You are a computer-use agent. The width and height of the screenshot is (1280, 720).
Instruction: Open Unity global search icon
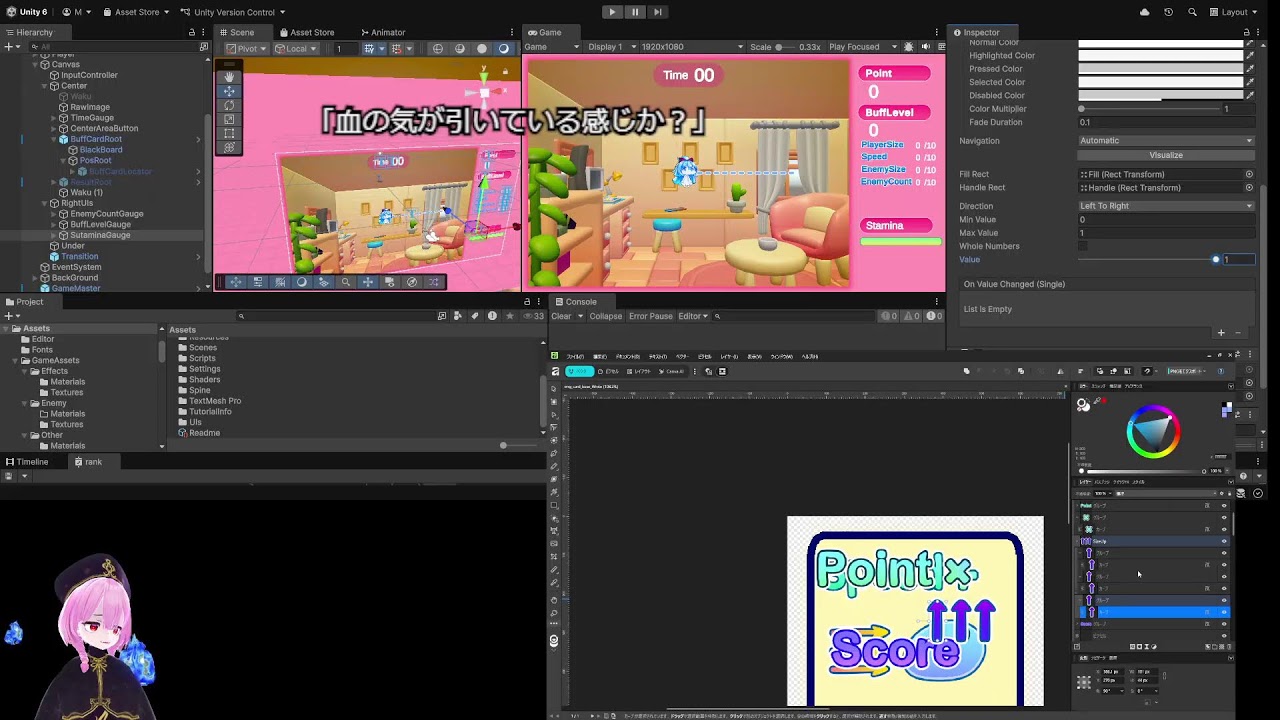[1192, 12]
